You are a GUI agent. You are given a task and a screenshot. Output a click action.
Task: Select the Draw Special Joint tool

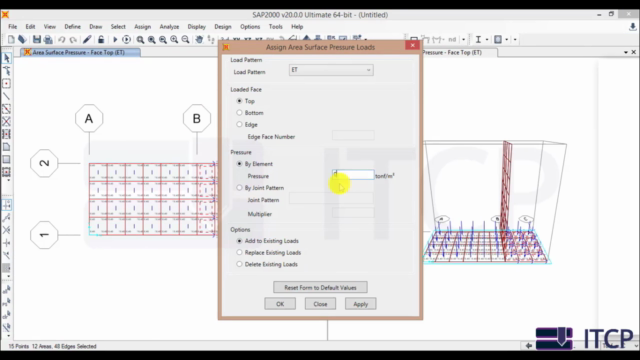7,84
